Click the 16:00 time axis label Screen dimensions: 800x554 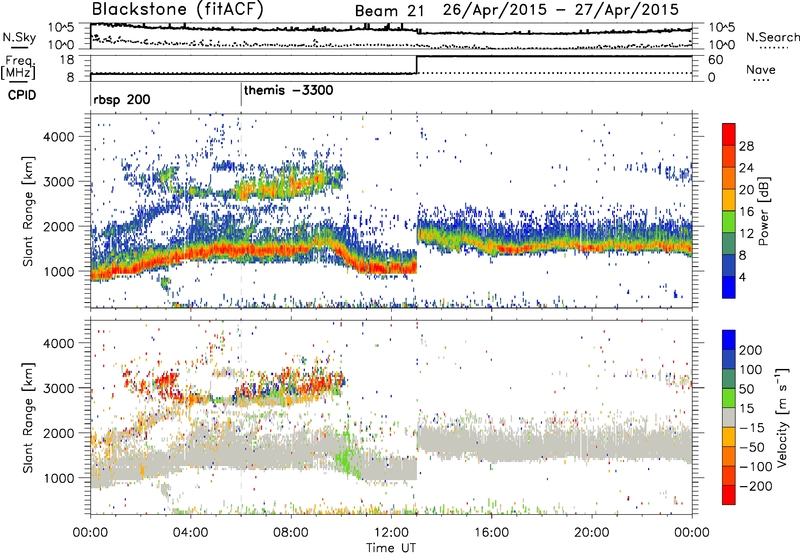[x=491, y=532]
